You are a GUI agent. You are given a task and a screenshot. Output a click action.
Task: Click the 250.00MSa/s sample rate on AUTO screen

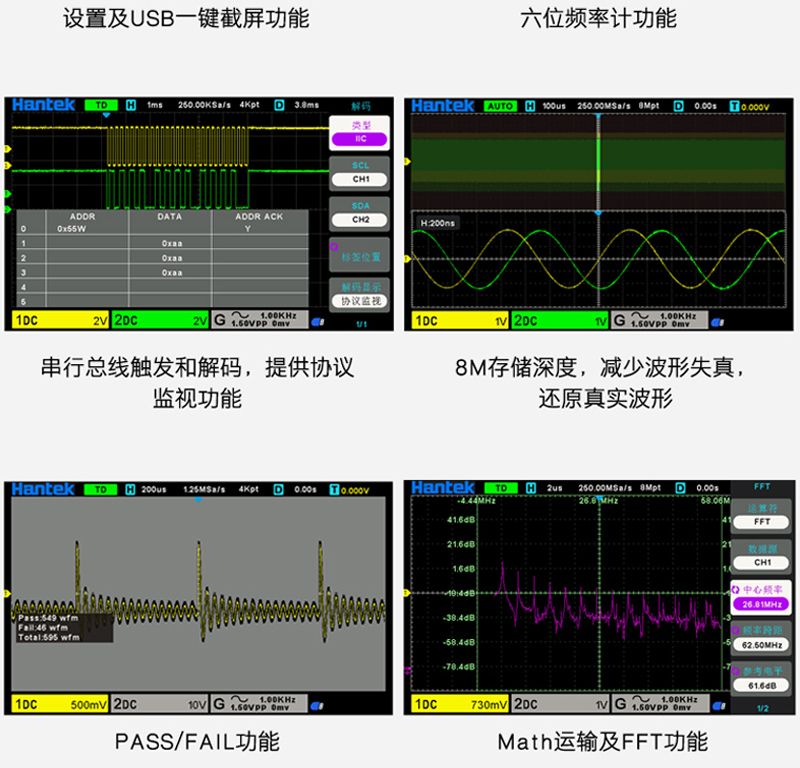(604, 106)
